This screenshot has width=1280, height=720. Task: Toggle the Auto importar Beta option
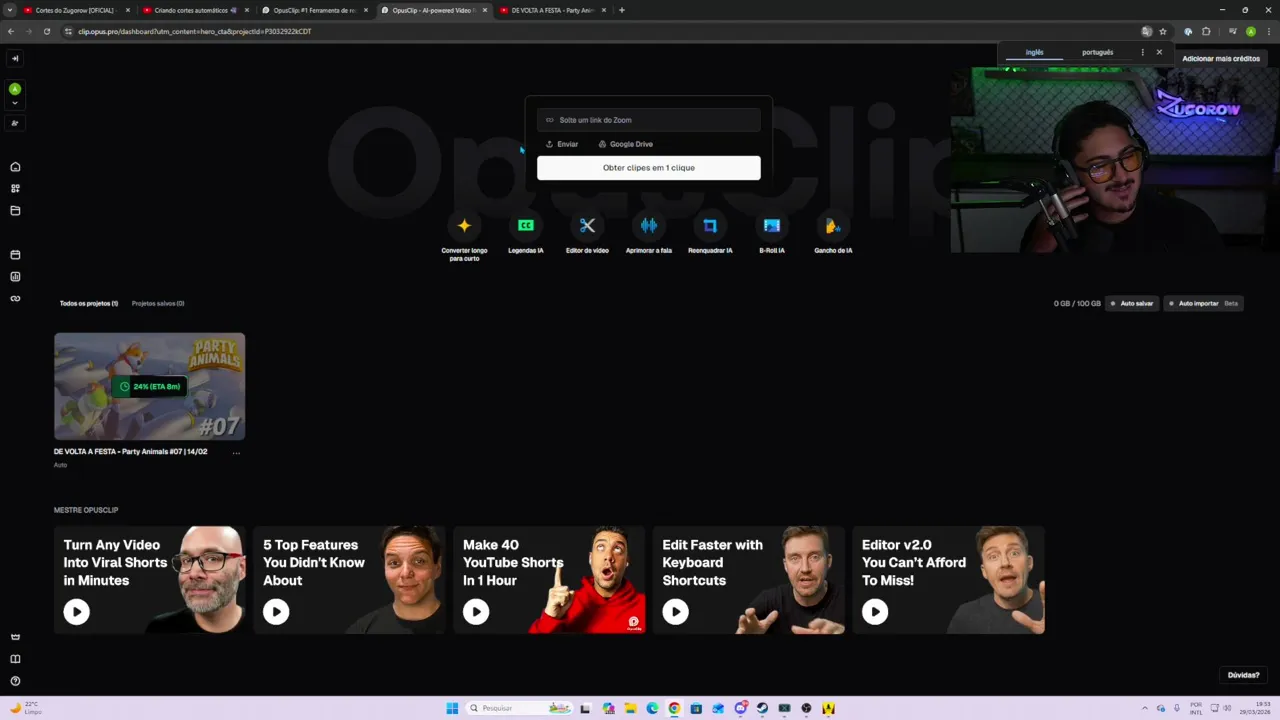[x=1204, y=303]
